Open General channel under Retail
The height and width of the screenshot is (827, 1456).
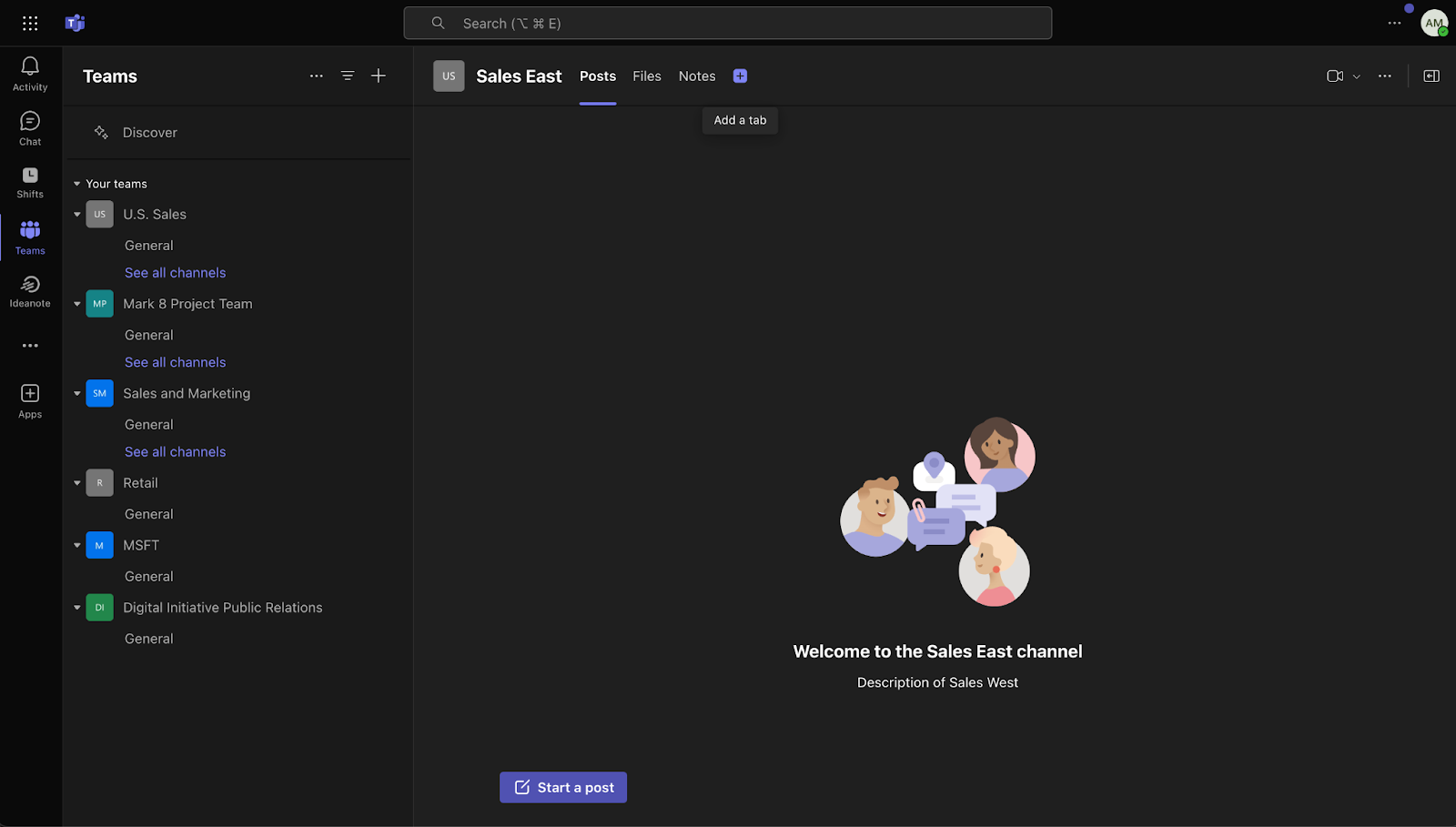point(149,514)
